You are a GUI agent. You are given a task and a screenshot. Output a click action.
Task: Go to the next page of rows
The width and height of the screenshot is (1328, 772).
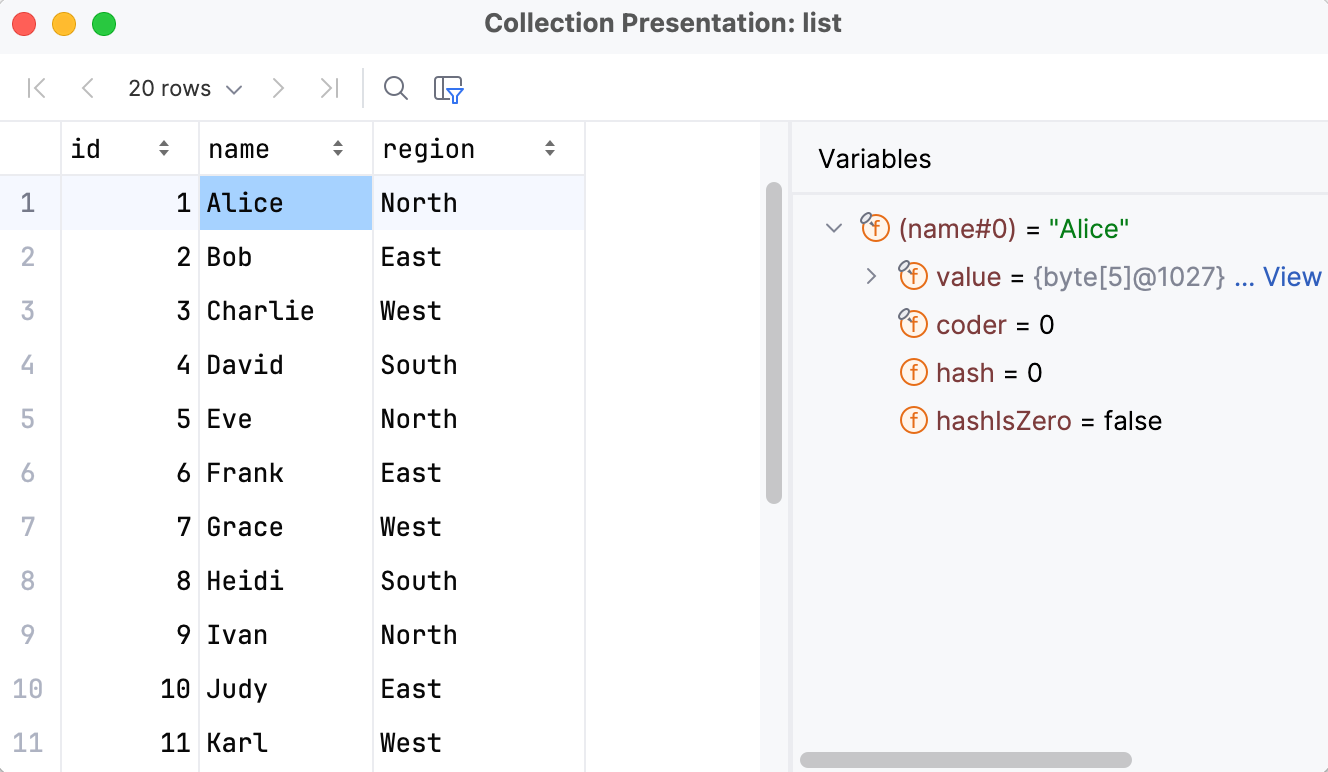[278, 88]
